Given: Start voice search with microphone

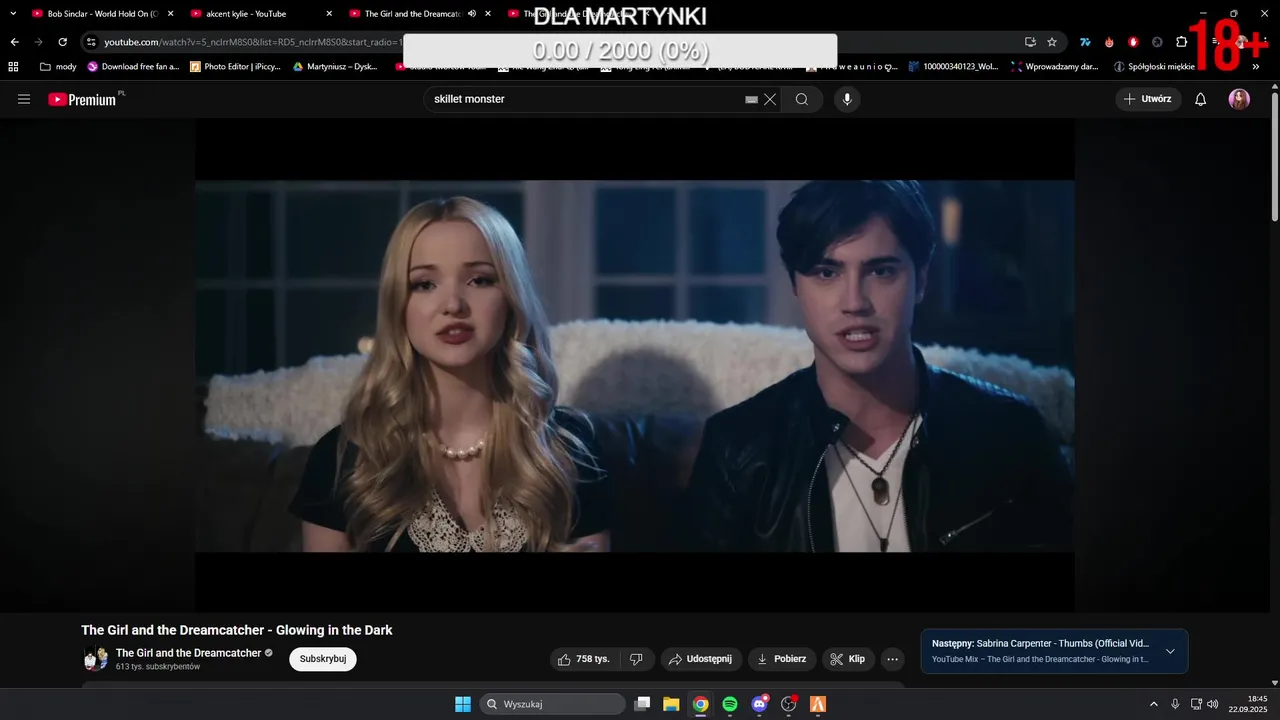Looking at the screenshot, I should (x=847, y=99).
